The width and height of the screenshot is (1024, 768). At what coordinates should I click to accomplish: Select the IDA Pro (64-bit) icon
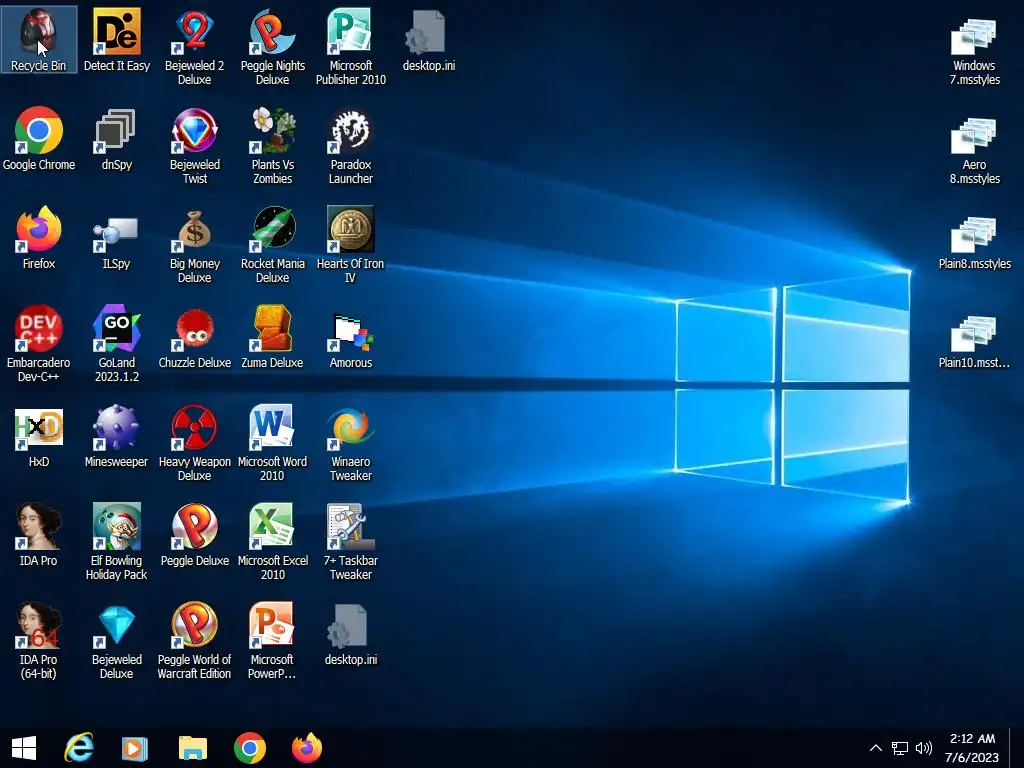coord(39,641)
